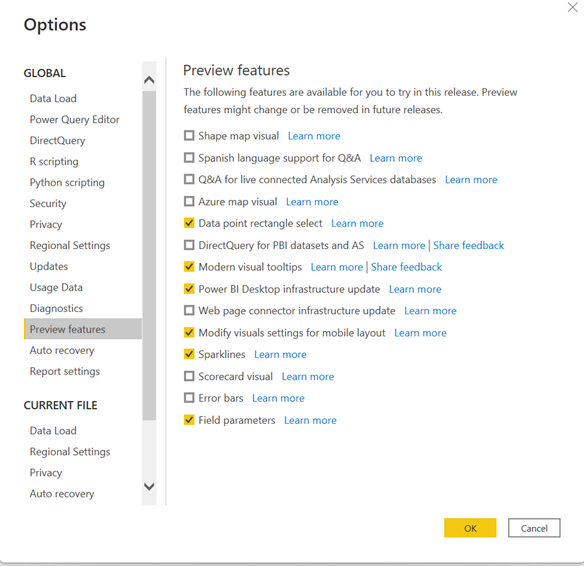Uncheck Data point rectangle select
The width and height of the screenshot is (584, 566).
[x=189, y=223]
